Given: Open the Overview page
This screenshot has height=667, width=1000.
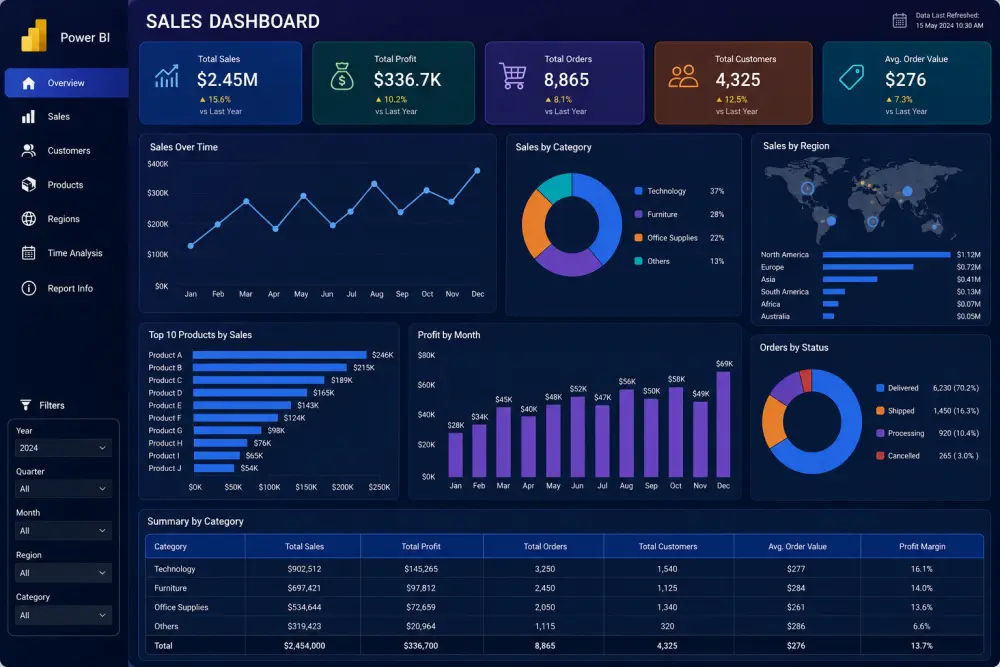Looking at the screenshot, I should [x=66, y=83].
